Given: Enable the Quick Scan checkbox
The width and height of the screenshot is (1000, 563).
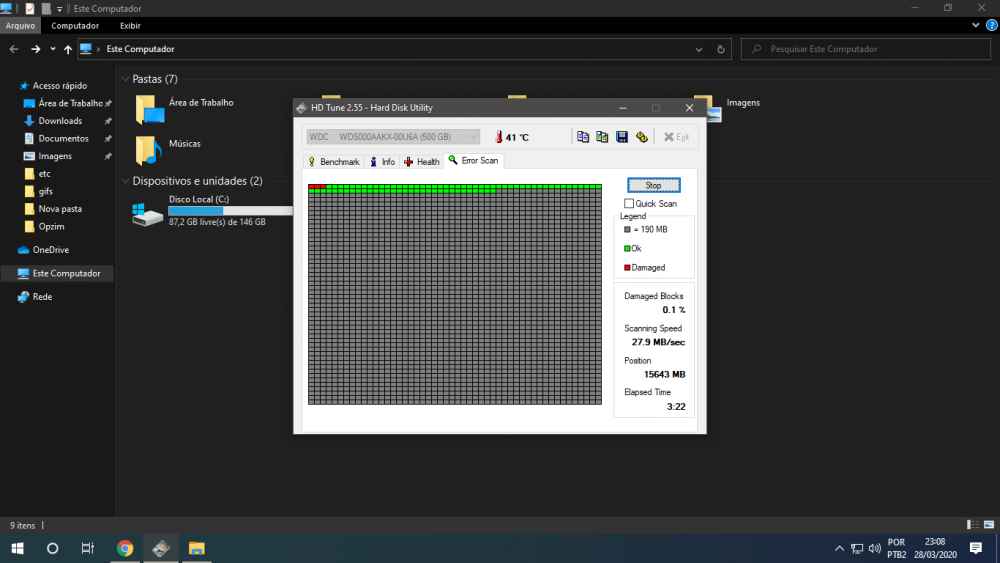Looking at the screenshot, I should pyautogui.click(x=629, y=204).
